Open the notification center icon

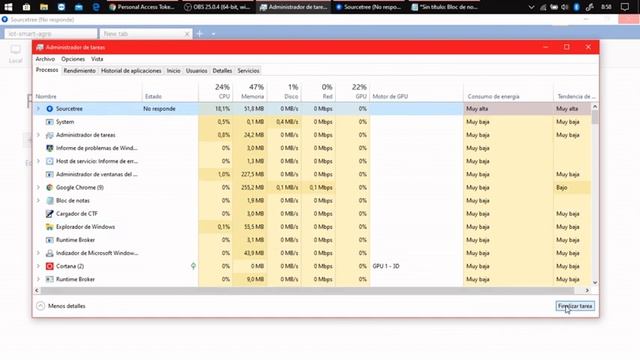tap(624, 7)
